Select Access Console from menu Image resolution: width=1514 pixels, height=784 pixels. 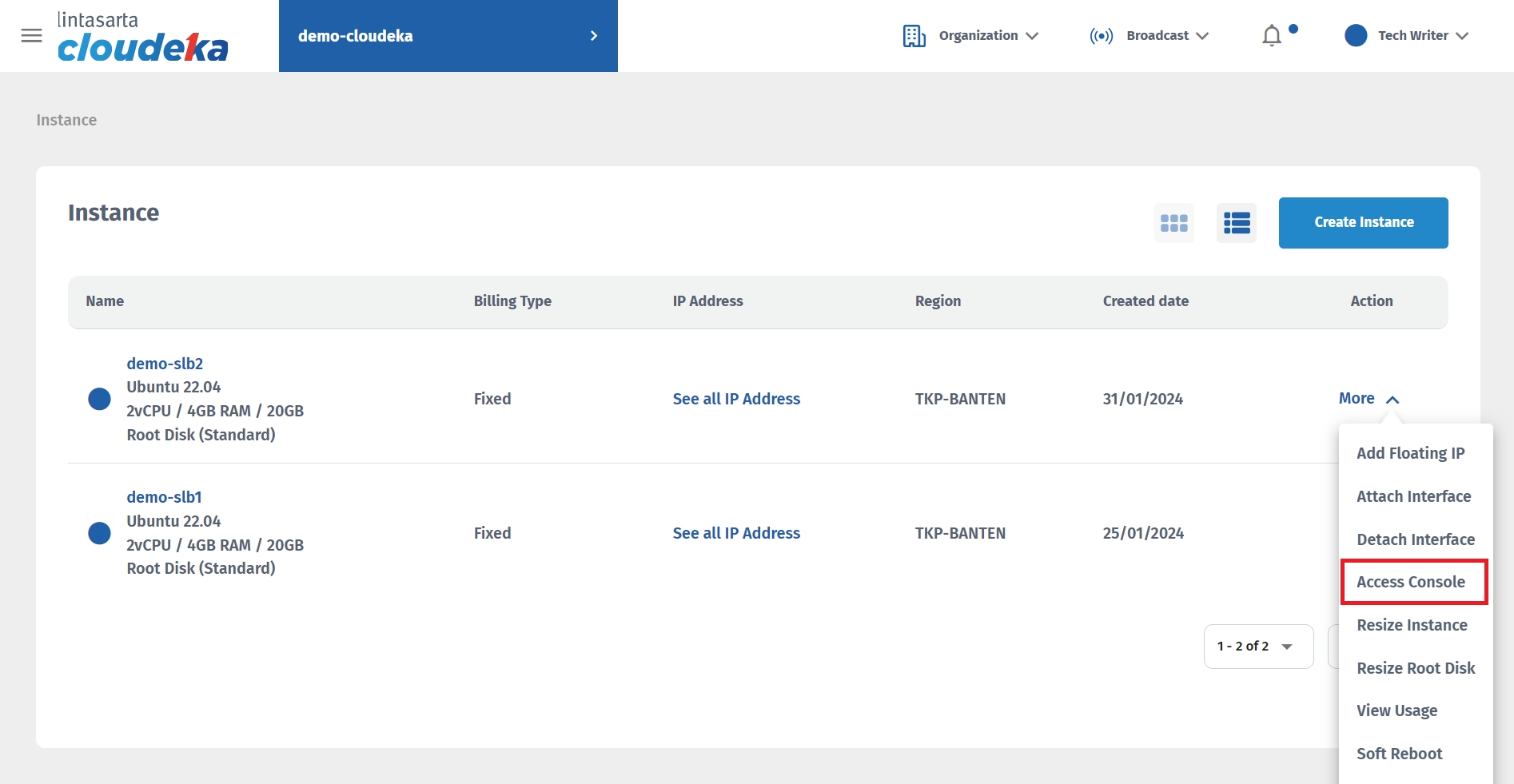tap(1411, 583)
